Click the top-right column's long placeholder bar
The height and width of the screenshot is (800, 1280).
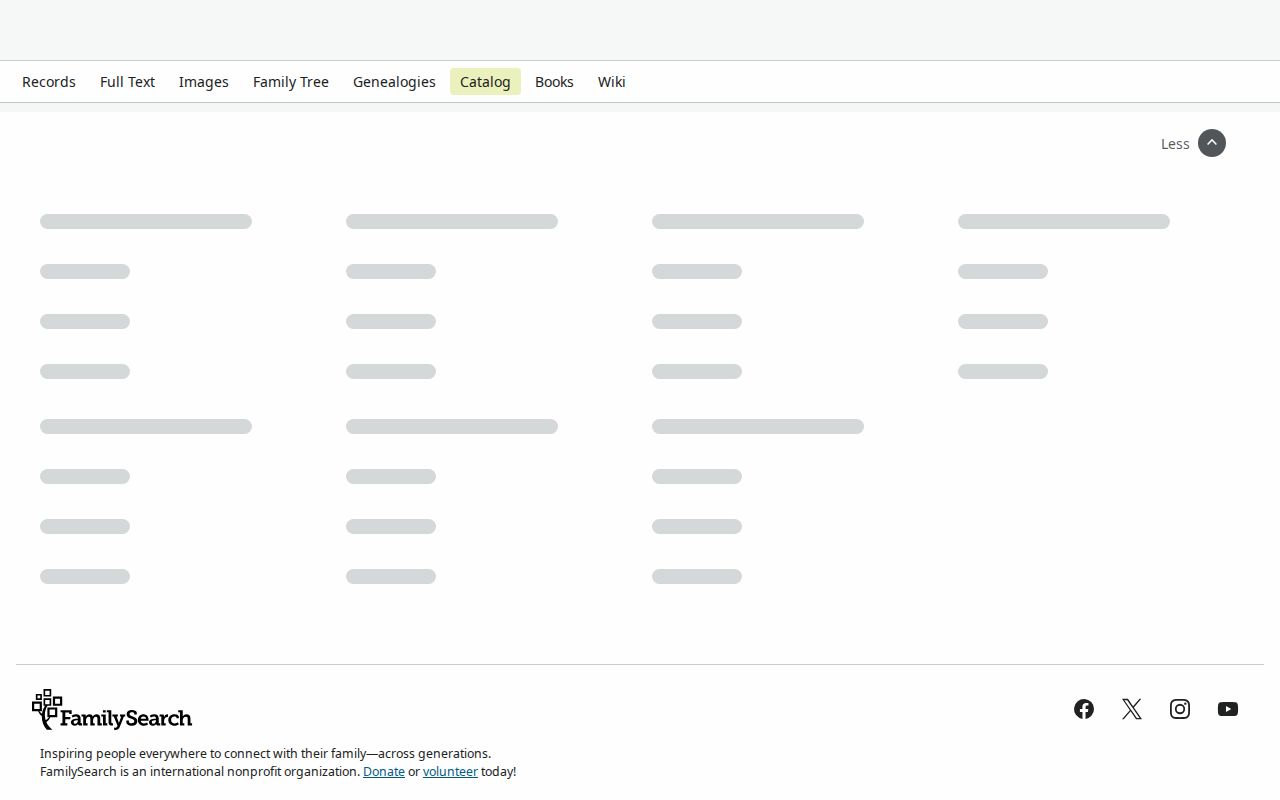tap(1064, 221)
